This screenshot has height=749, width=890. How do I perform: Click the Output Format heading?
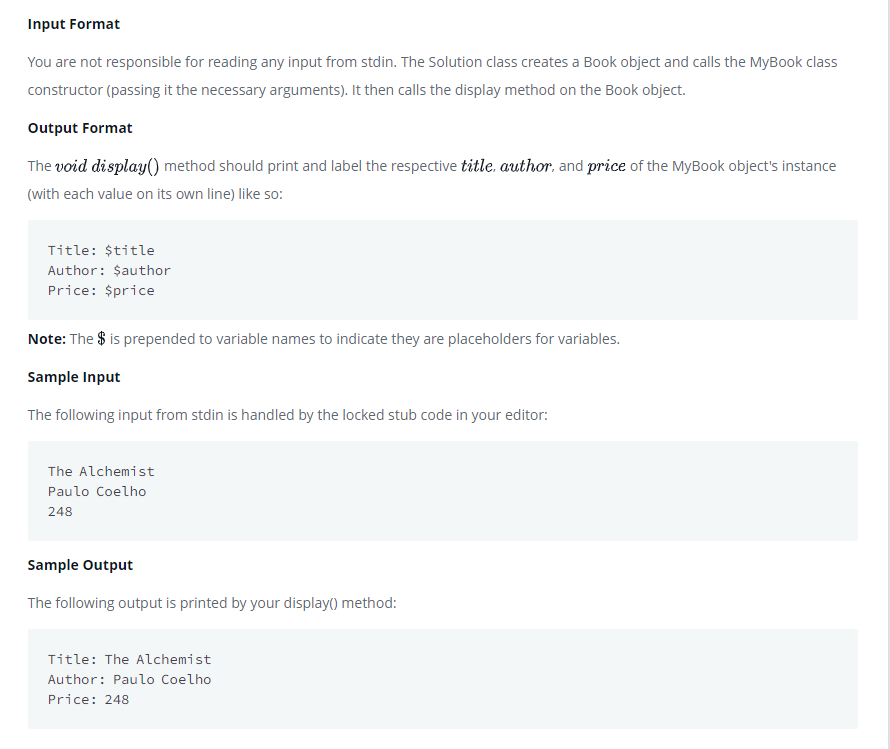[x=80, y=128]
